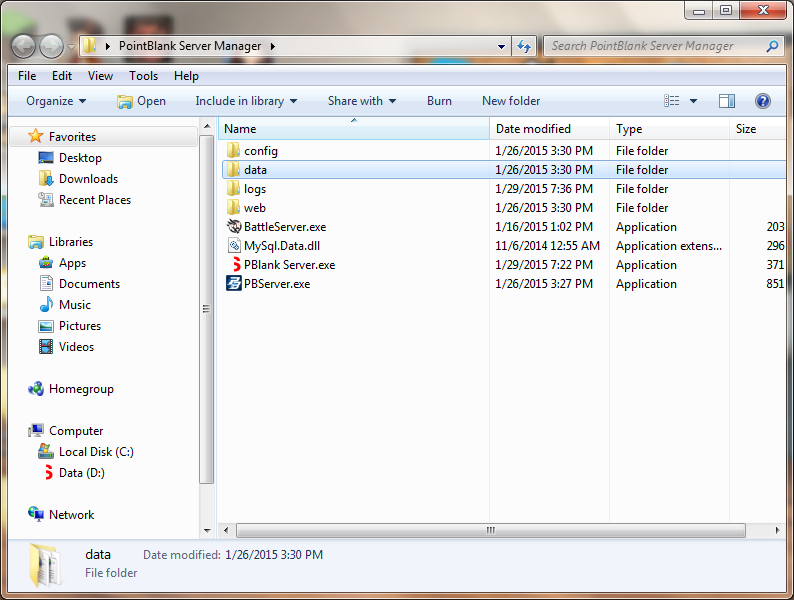Image resolution: width=794 pixels, height=600 pixels.
Task: Open Recent Places in Favorites
Action: [x=85, y=199]
